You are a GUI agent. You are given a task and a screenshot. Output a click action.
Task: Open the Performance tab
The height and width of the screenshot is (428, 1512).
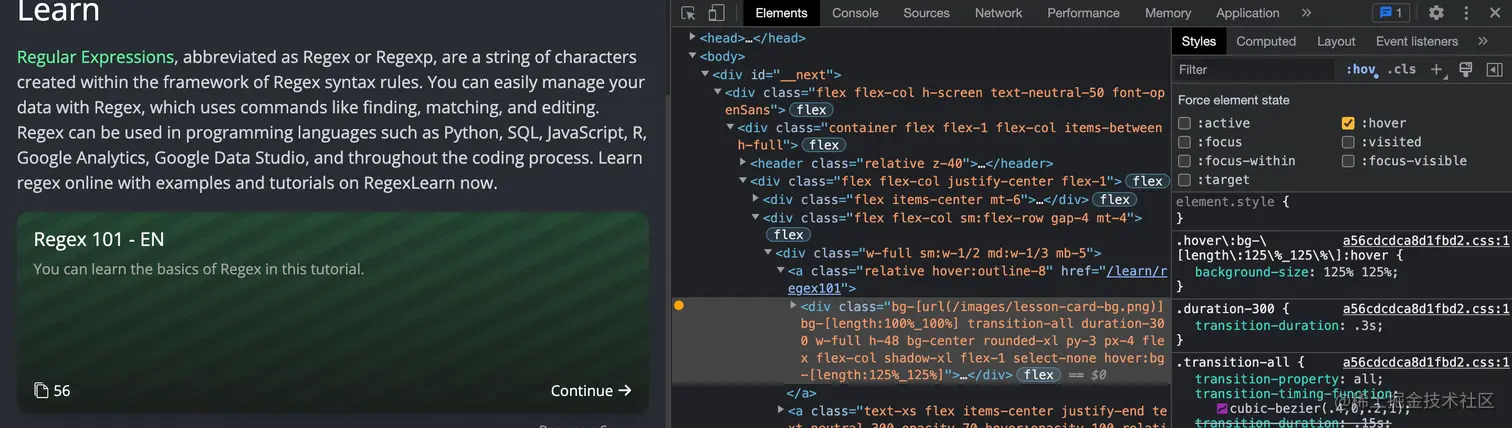coord(1083,13)
